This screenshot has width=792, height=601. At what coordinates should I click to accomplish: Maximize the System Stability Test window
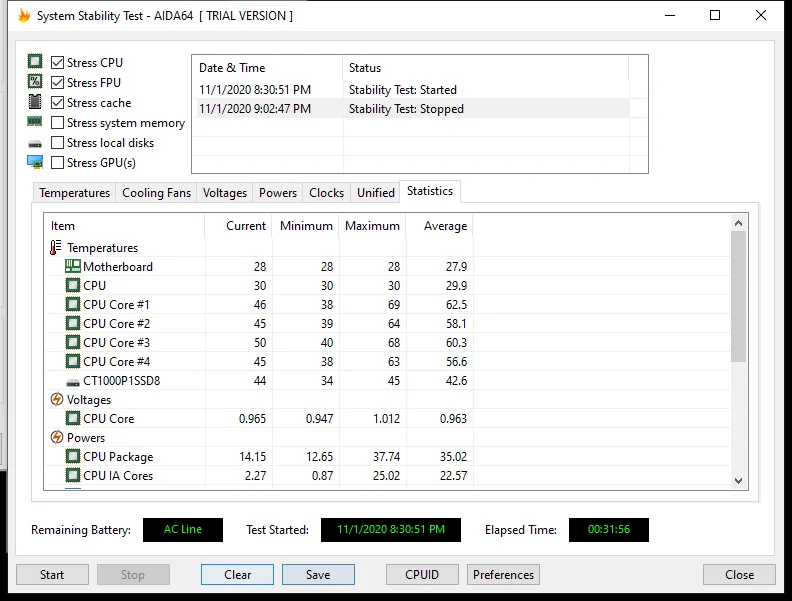tap(715, 15)
